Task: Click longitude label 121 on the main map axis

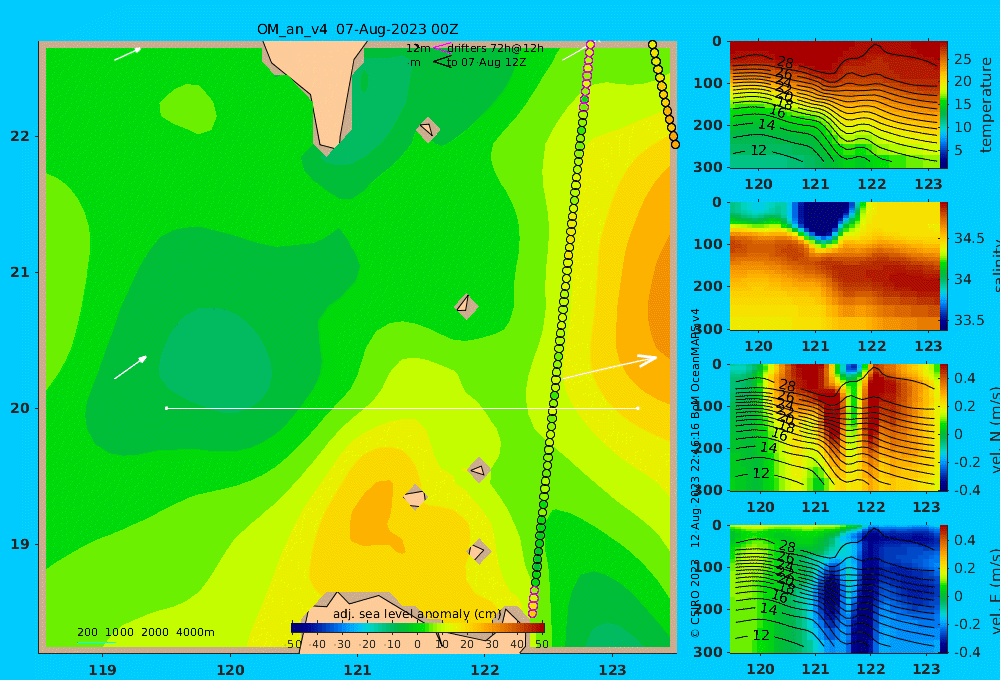Action: (x=357, y=670)
